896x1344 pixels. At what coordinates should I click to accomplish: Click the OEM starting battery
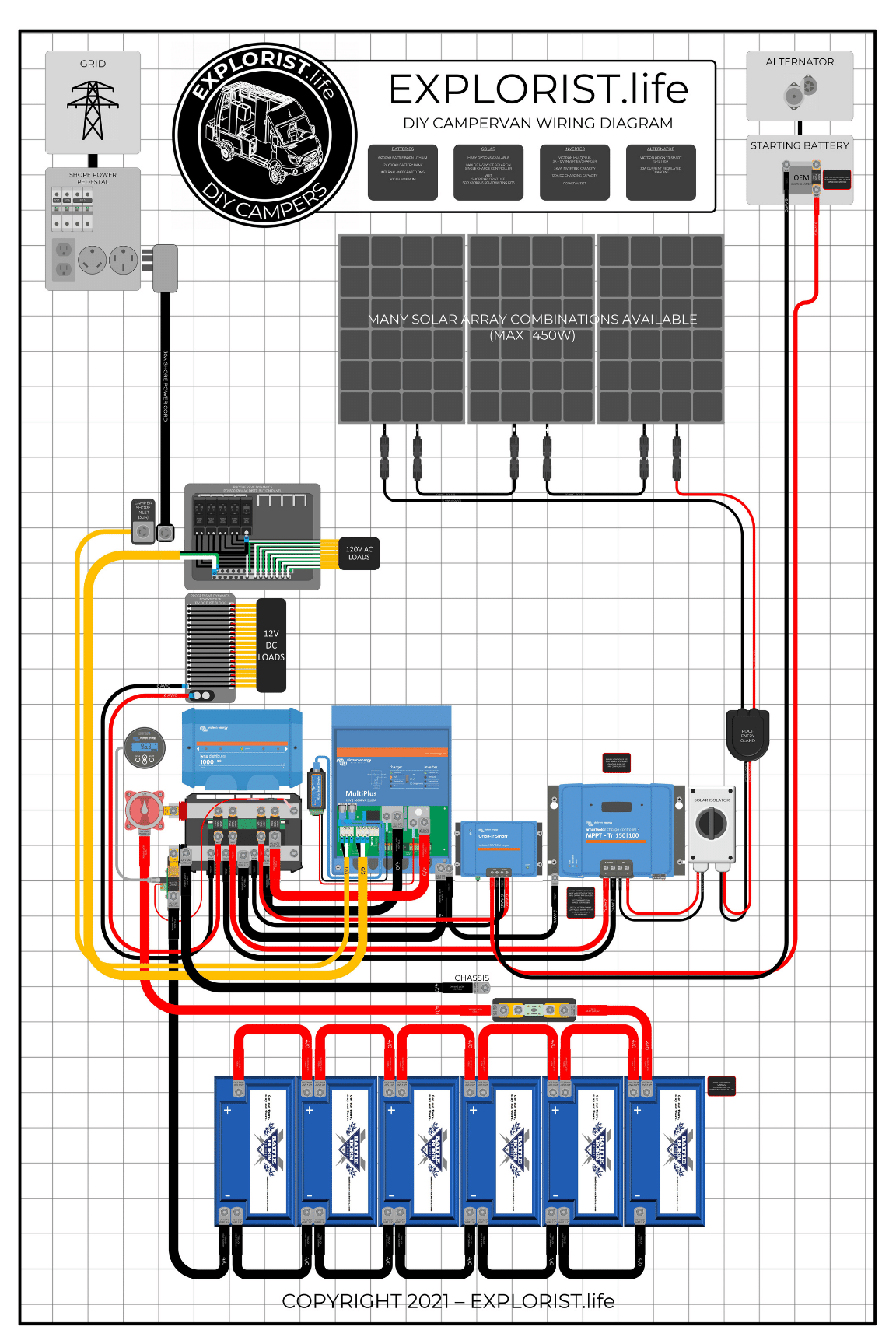[801, 179]
